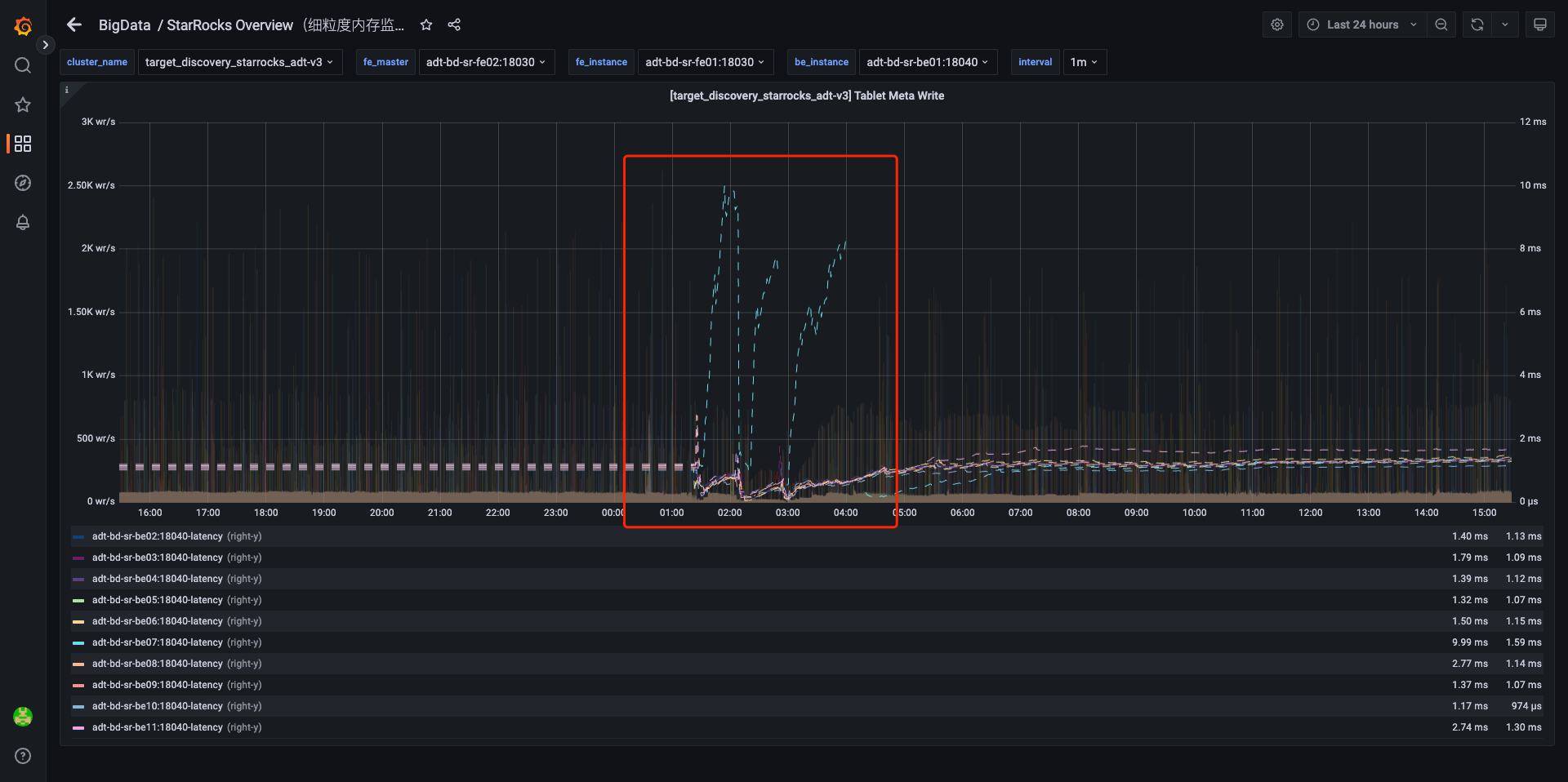Open the interval 1m dropdown
1568x782 pixels.
tap(1085, 62)
